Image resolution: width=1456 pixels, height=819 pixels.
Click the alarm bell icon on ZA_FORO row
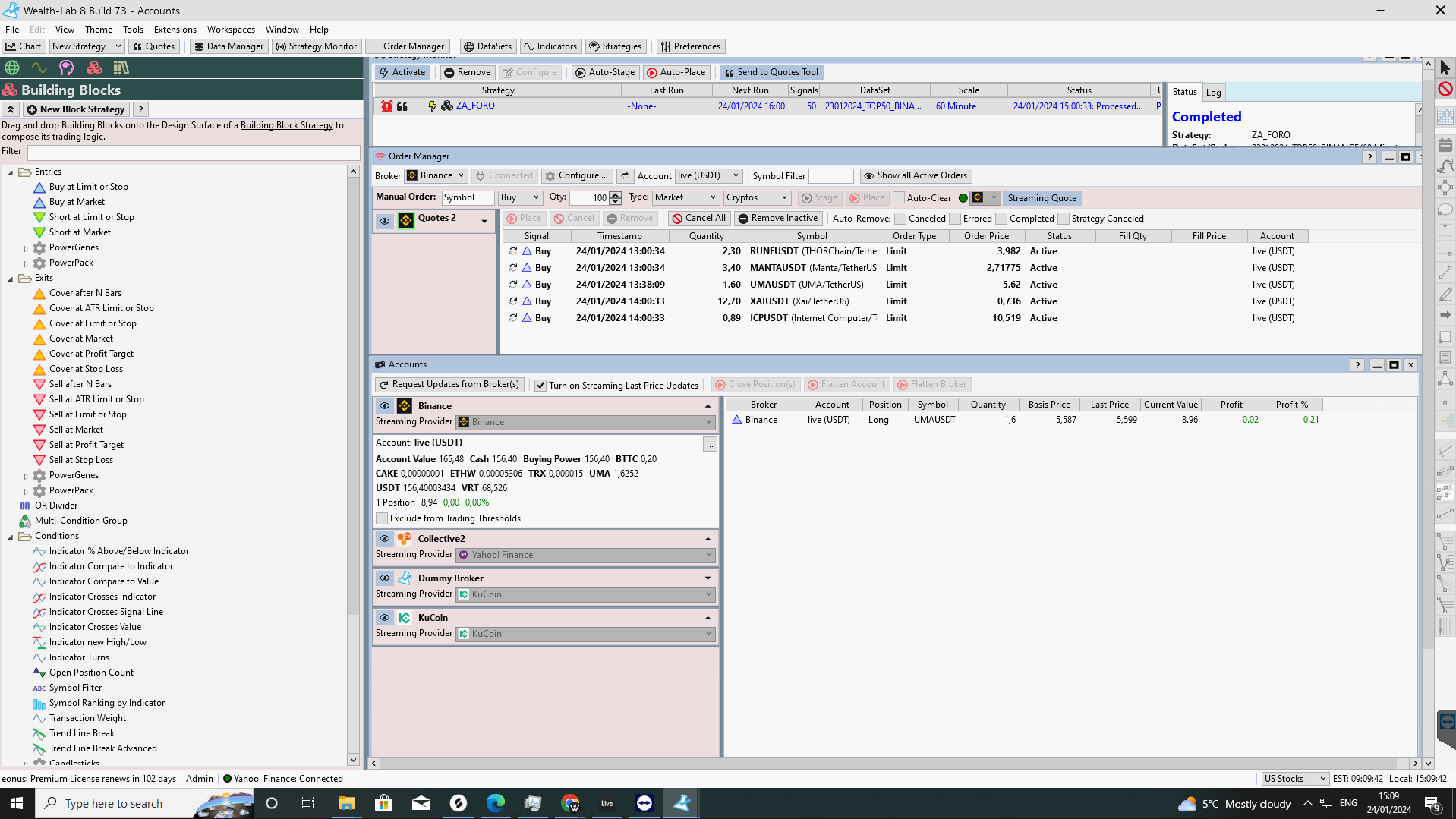(386, 106)
